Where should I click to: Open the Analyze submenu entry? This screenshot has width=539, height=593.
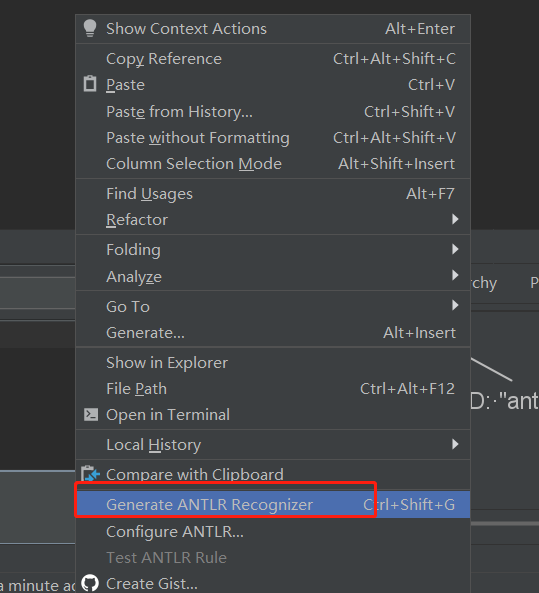273,276
